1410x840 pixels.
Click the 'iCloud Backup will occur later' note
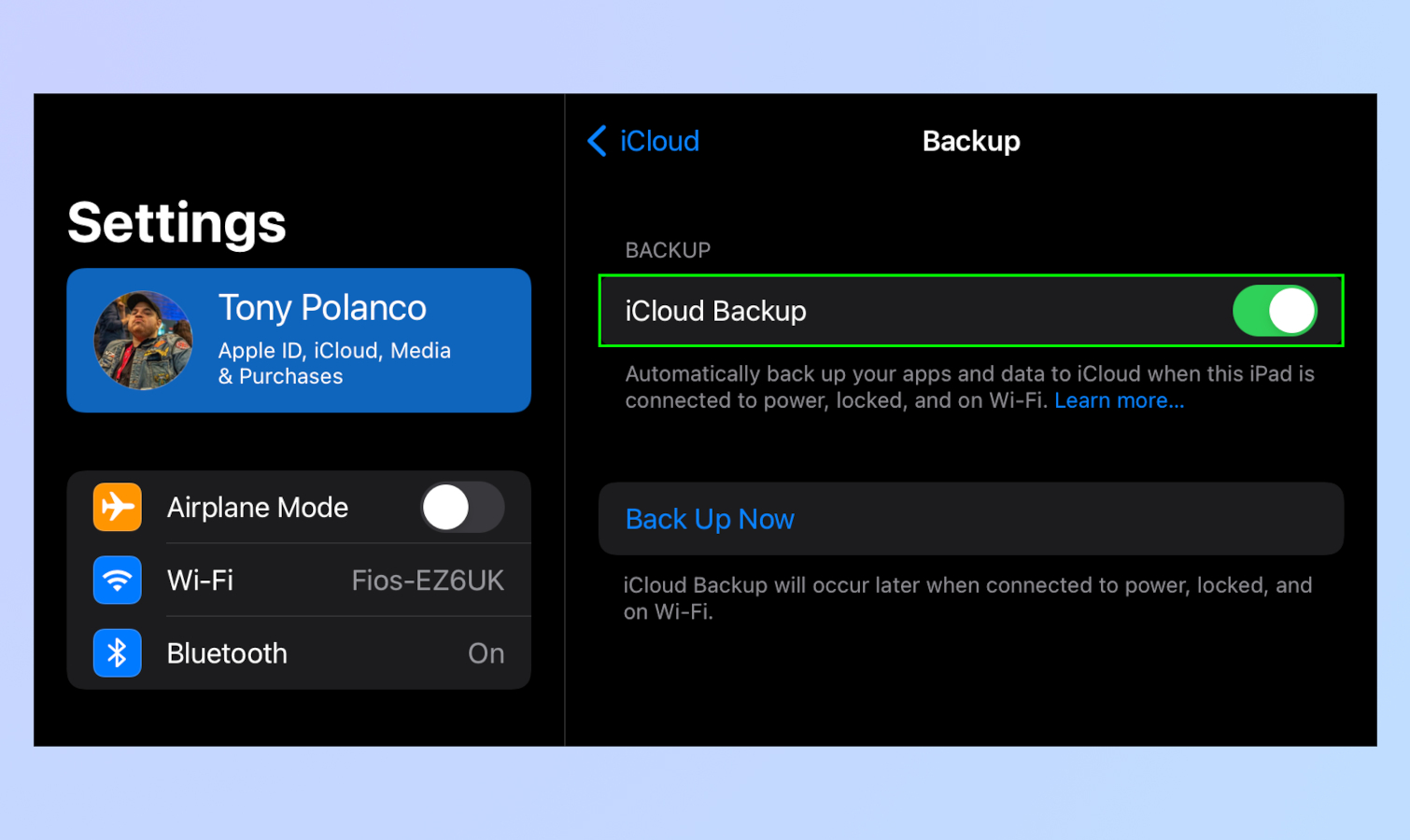click(x=968, y=598)
